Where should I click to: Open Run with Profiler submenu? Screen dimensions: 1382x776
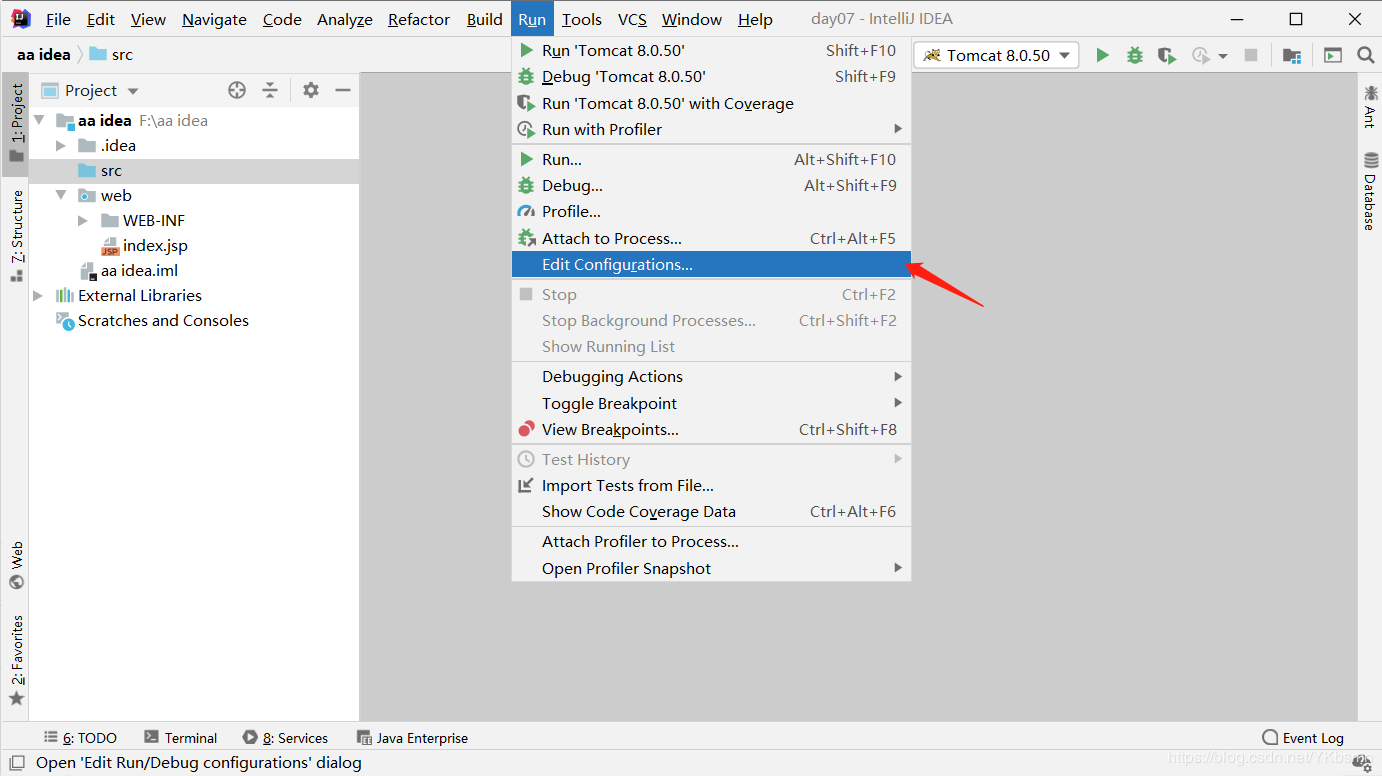(x=711, y=129)
